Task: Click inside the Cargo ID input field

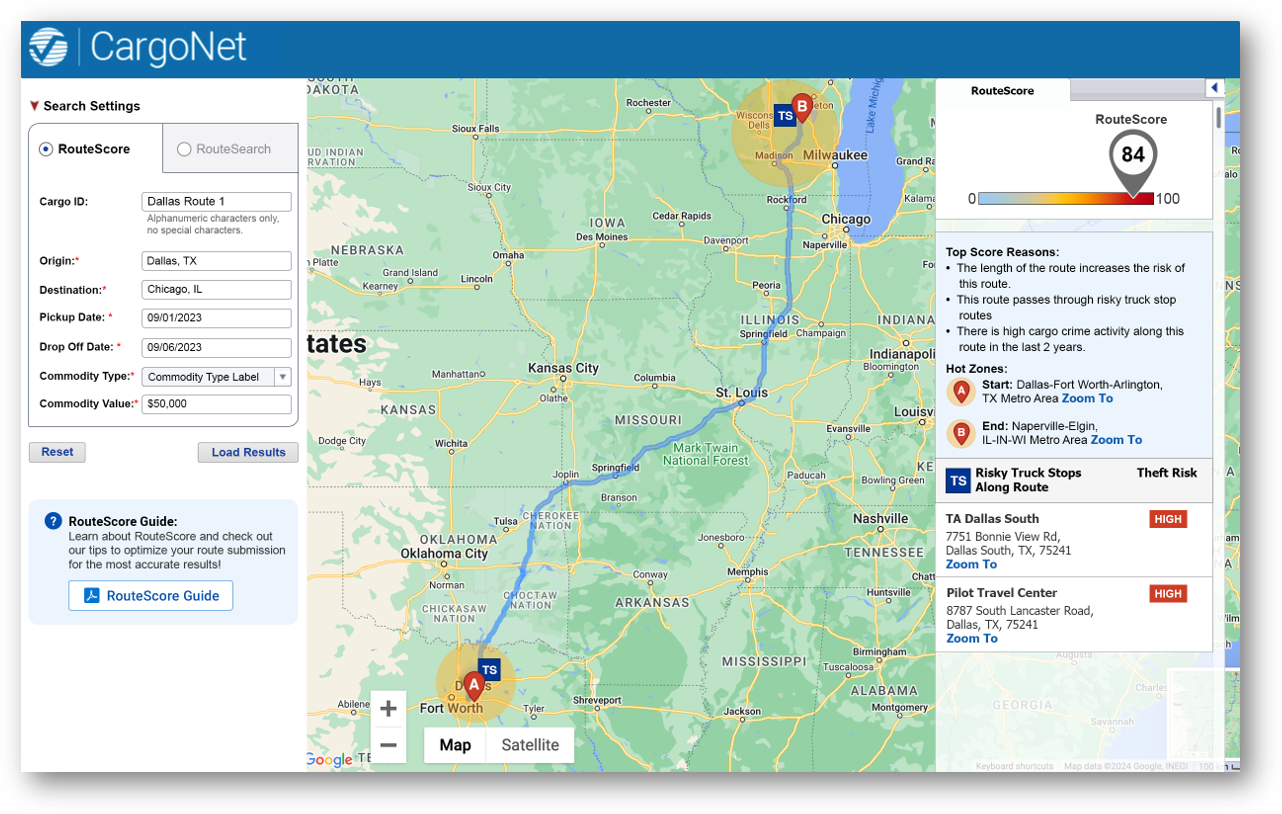Action: [x=216, y=201]
